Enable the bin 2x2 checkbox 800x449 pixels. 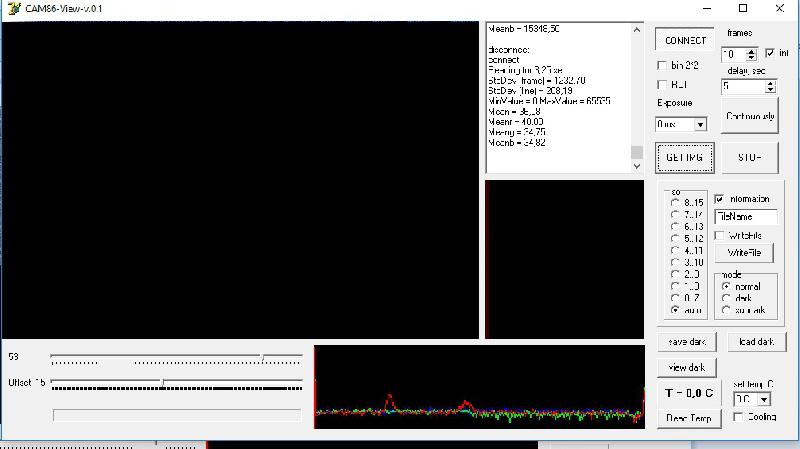coord(662,65)
